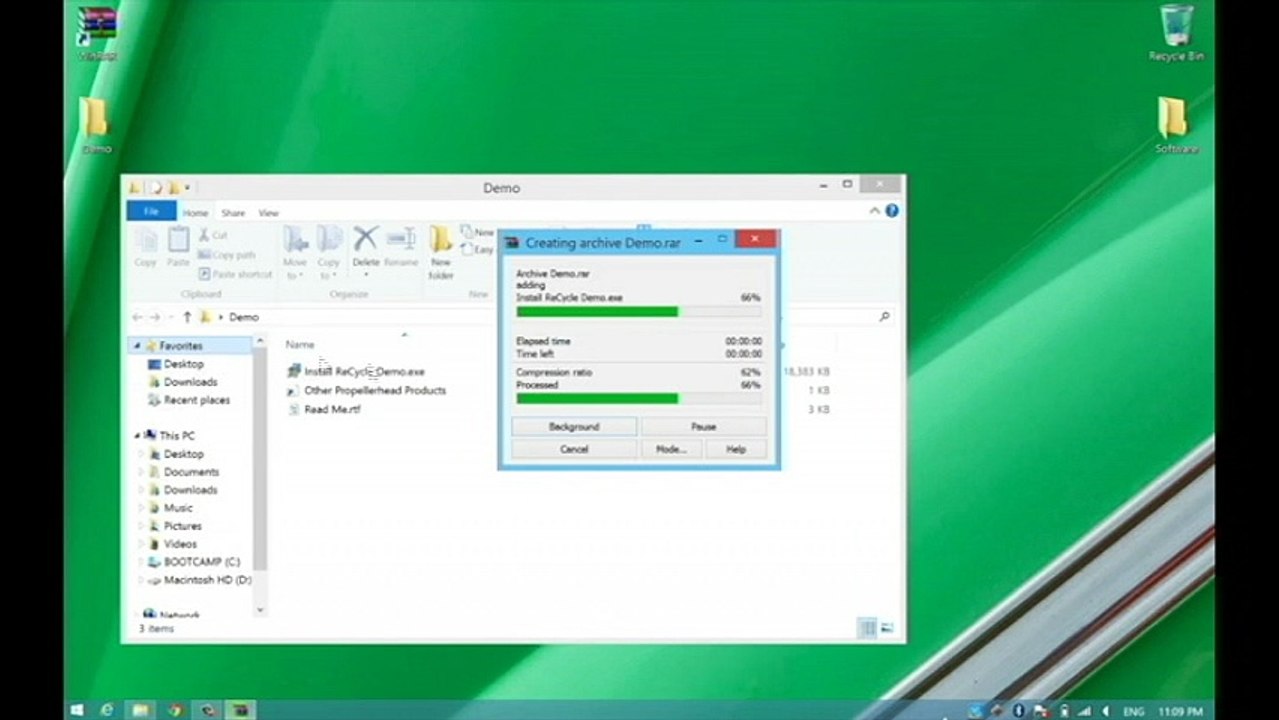Select Downloads under Favorites
The height and width of the screenshot is (720, 1279).
(x=183, y=382)
